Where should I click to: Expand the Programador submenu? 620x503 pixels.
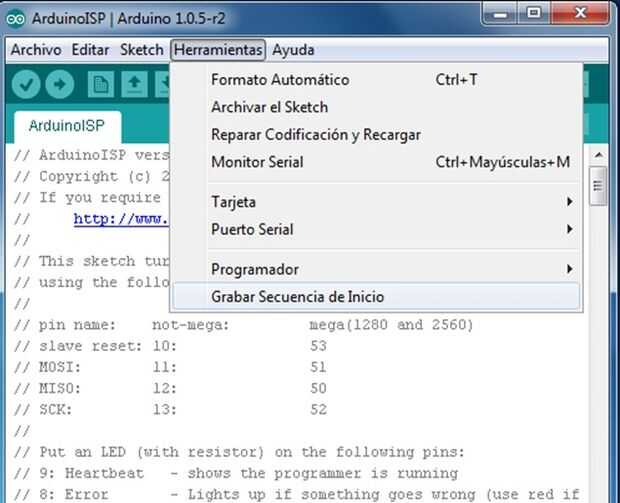(376, 269)
